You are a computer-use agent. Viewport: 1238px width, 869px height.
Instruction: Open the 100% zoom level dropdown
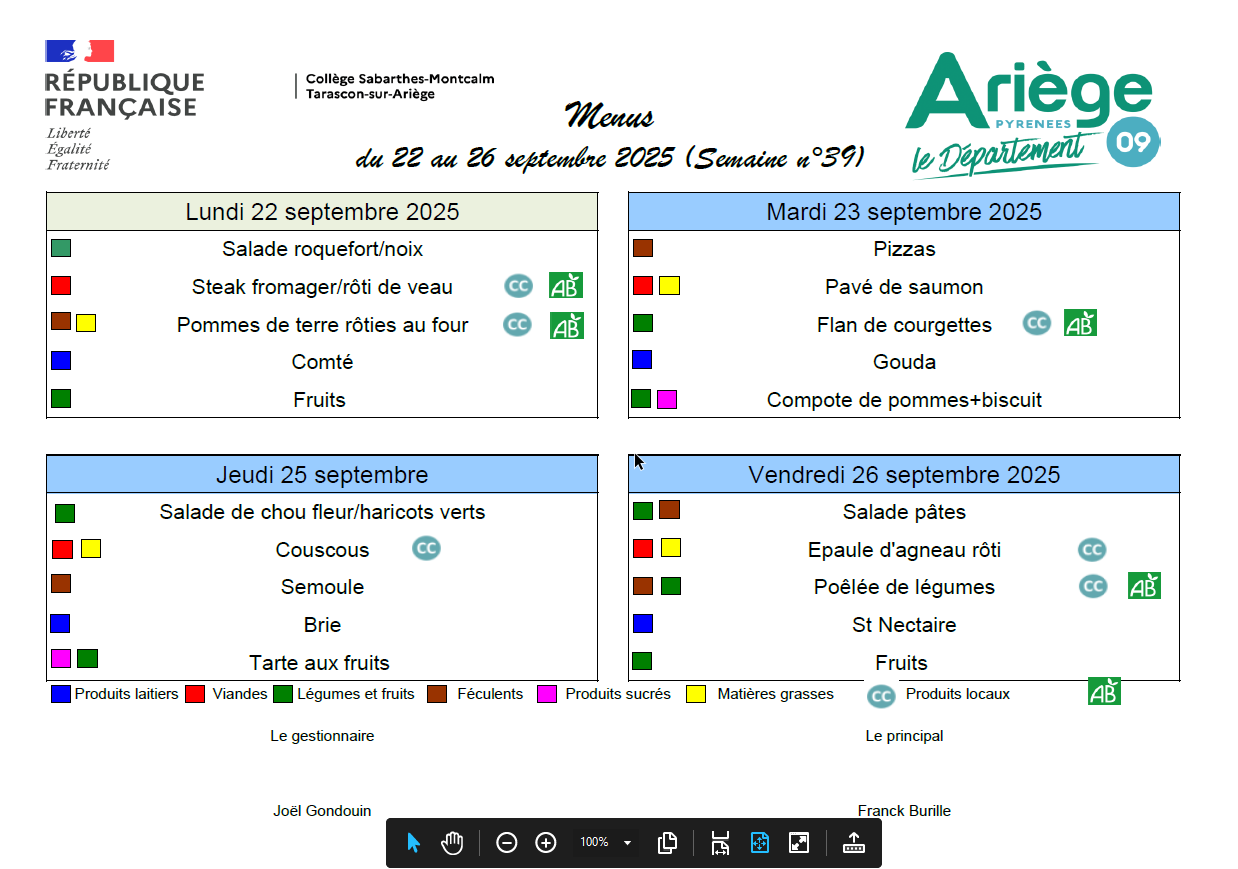605,843
